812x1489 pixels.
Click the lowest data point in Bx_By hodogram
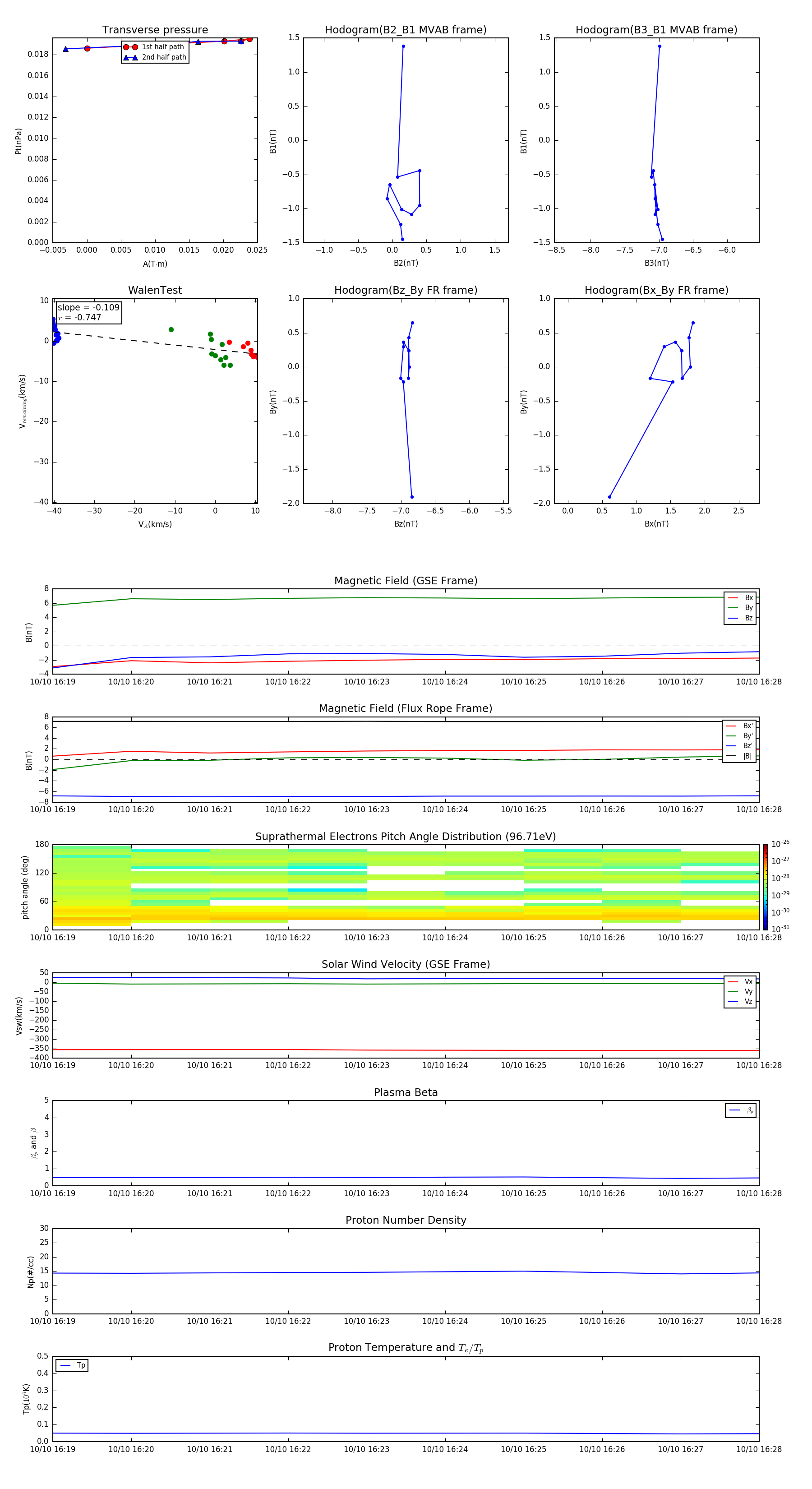[609, 497]
